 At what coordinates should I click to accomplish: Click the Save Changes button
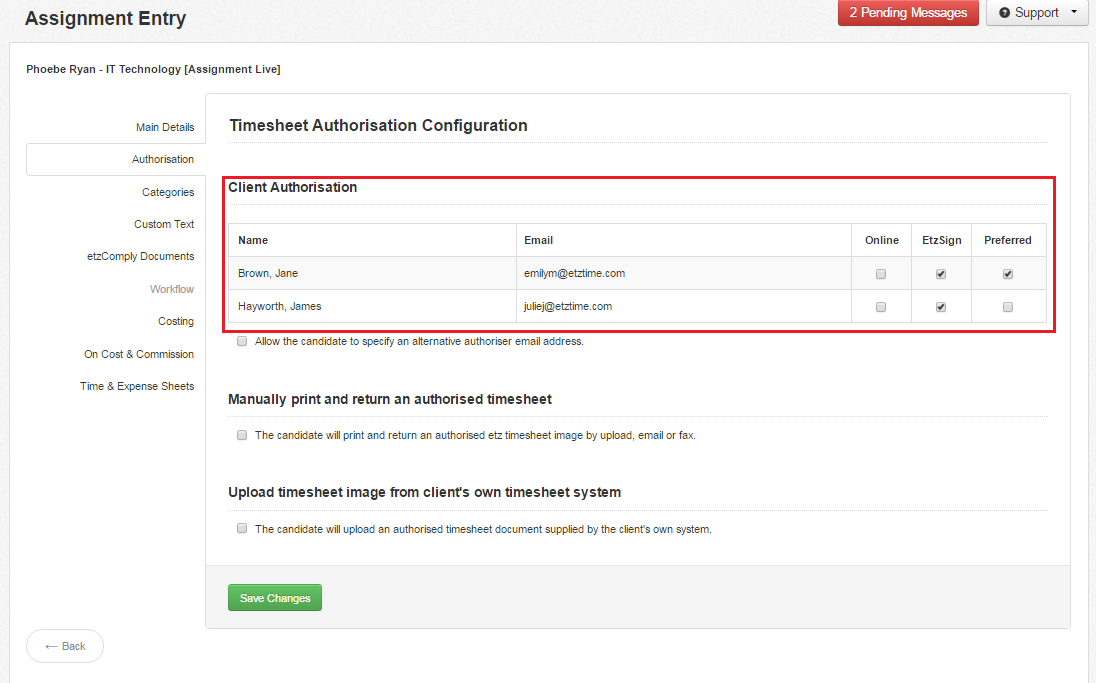[275, 598]
